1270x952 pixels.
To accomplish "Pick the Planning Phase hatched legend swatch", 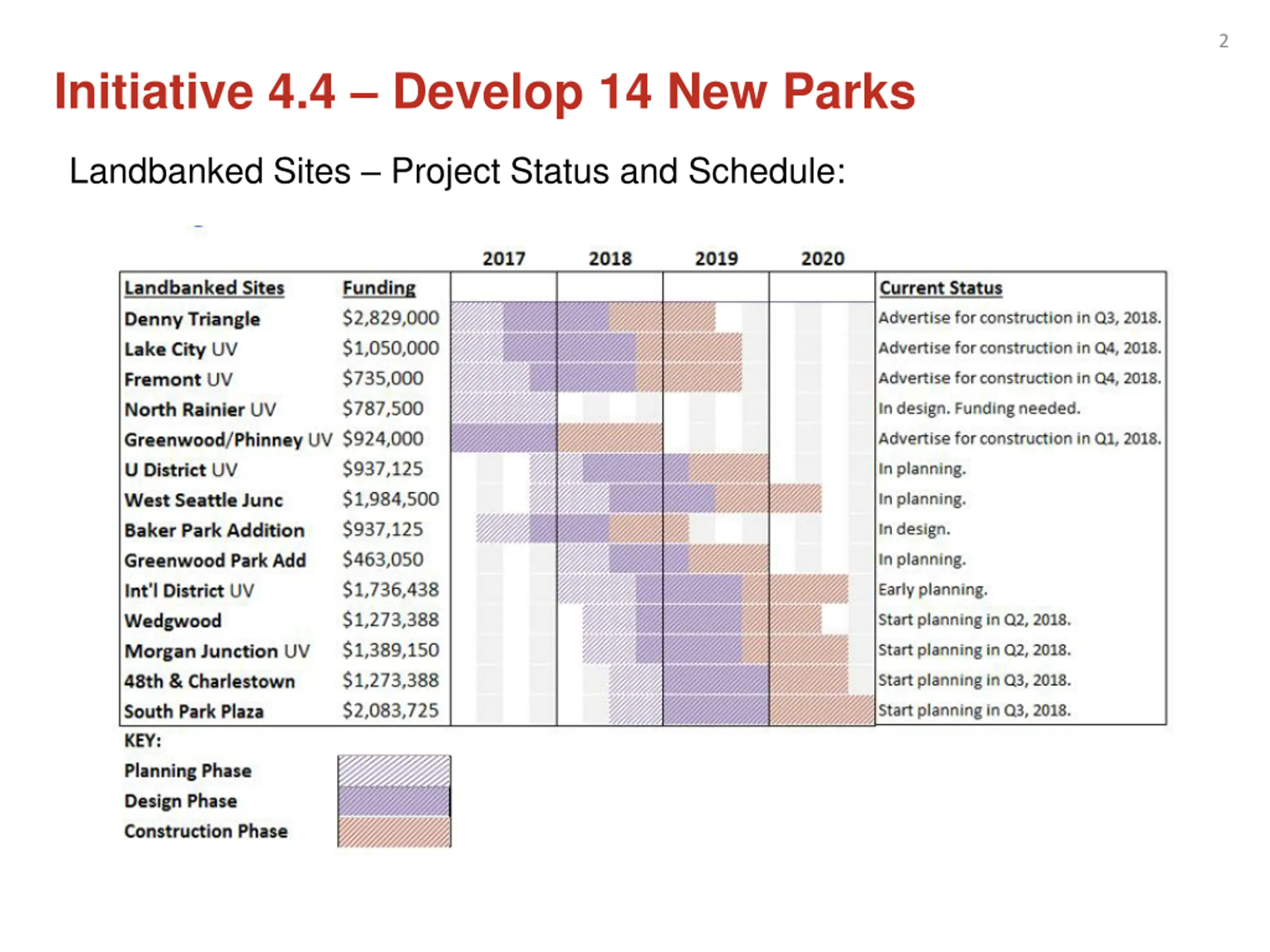I will [x=394, y=771].
